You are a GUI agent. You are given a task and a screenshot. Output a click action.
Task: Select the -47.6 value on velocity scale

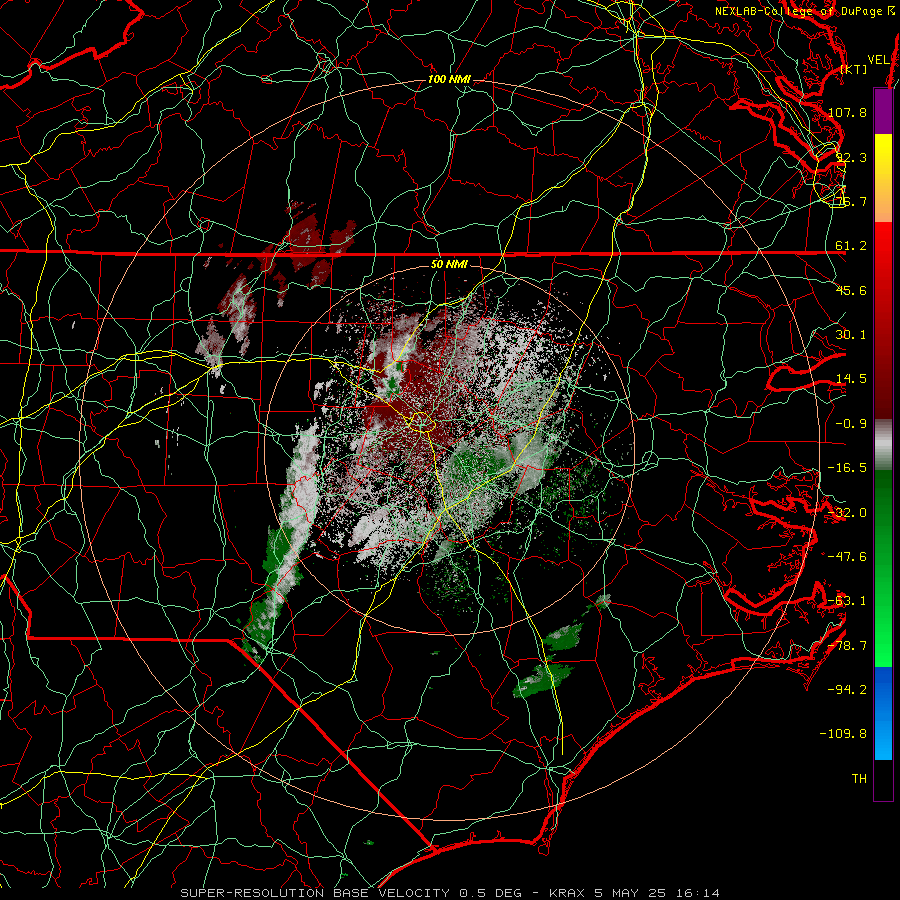(x=847, y=557)
